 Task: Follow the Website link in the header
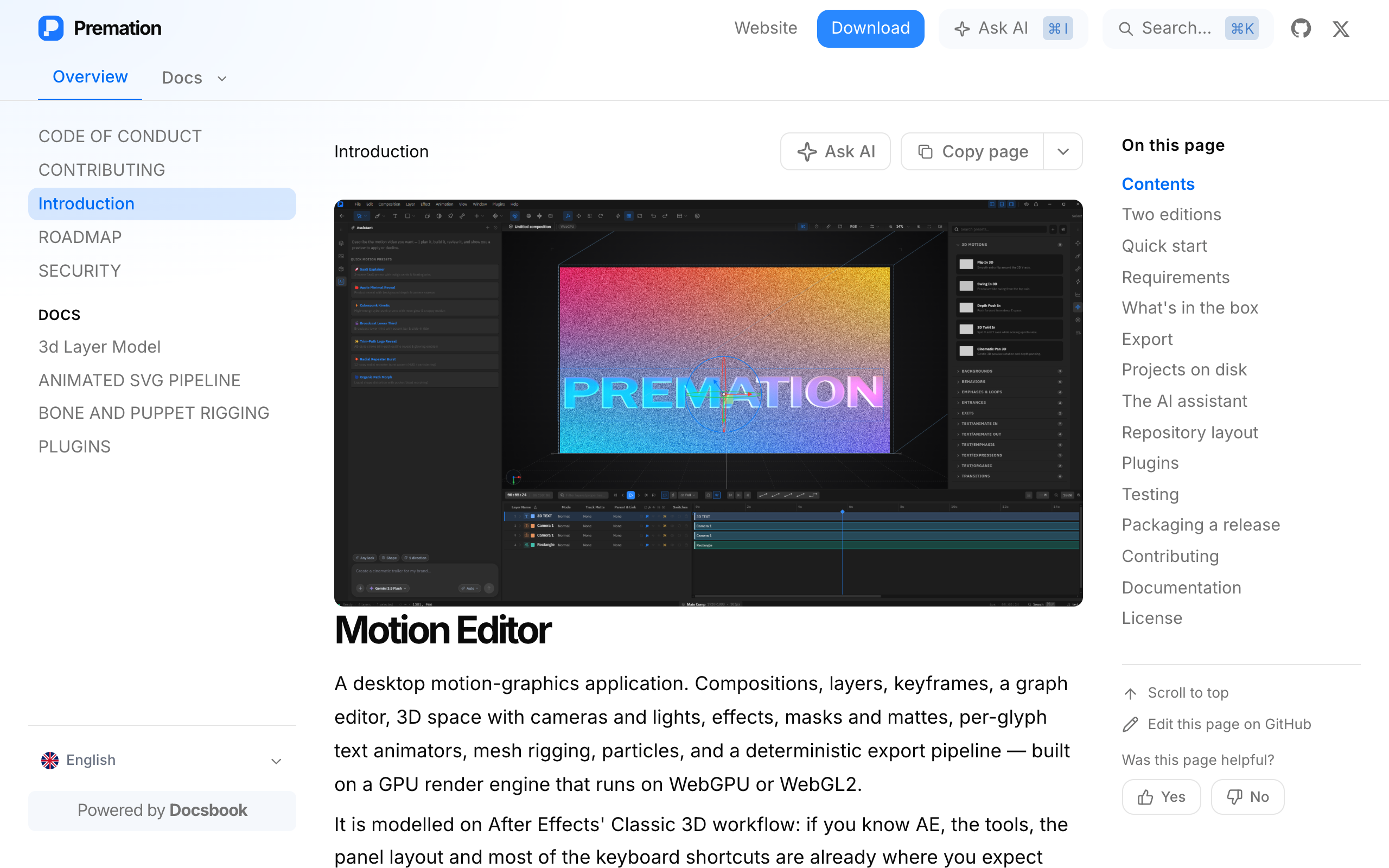[x=766, y=28]
